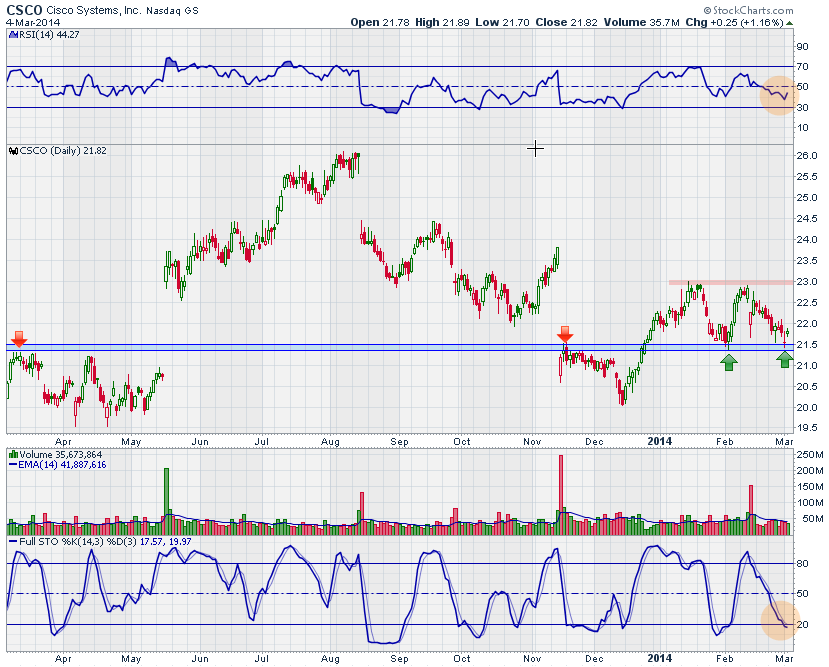Click the 24.5 price axis label
829x667 pixels.
(807, 219)
